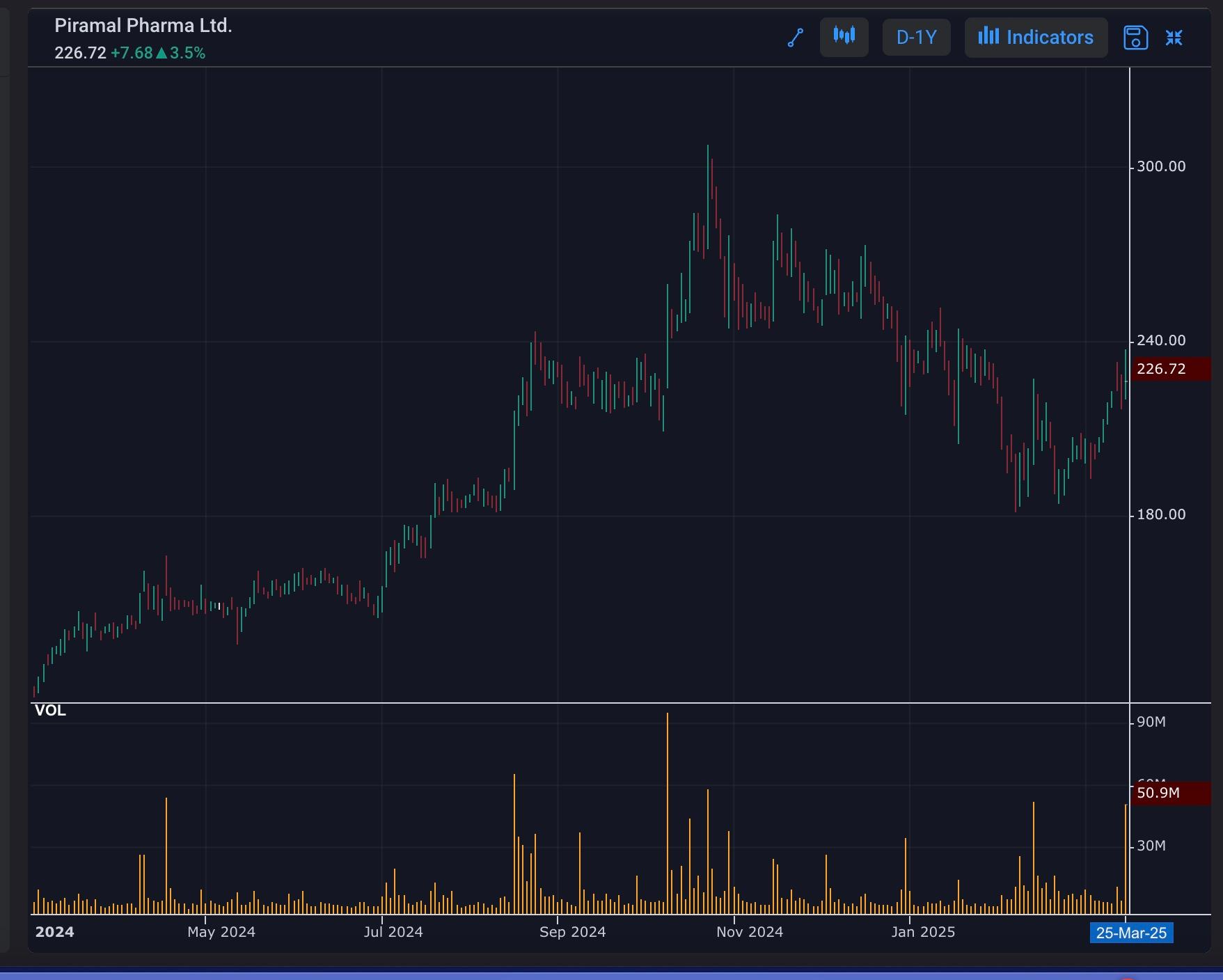1223x980 pixels.
Task: Click the May 2024 time axis label
Action: [x=221, y=932]
